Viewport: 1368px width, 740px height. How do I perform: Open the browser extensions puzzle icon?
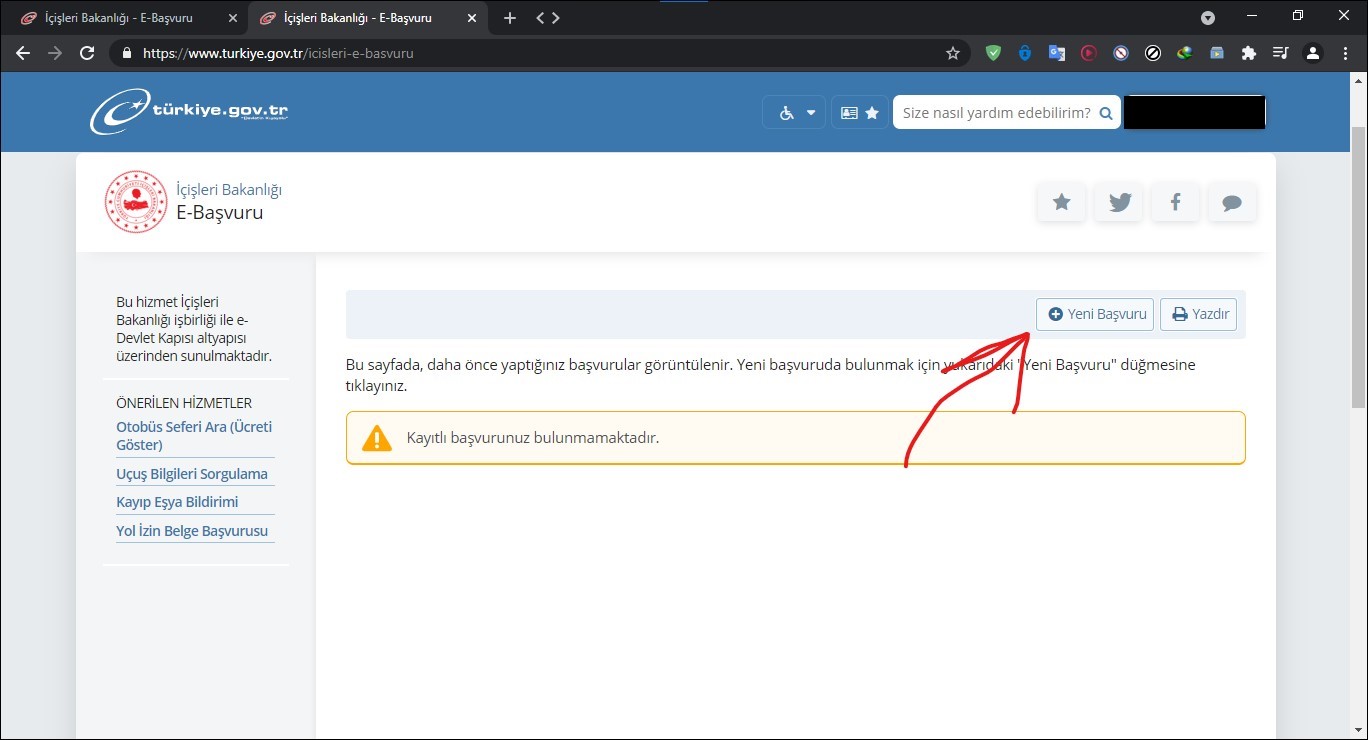click(x=1248, y=53)
